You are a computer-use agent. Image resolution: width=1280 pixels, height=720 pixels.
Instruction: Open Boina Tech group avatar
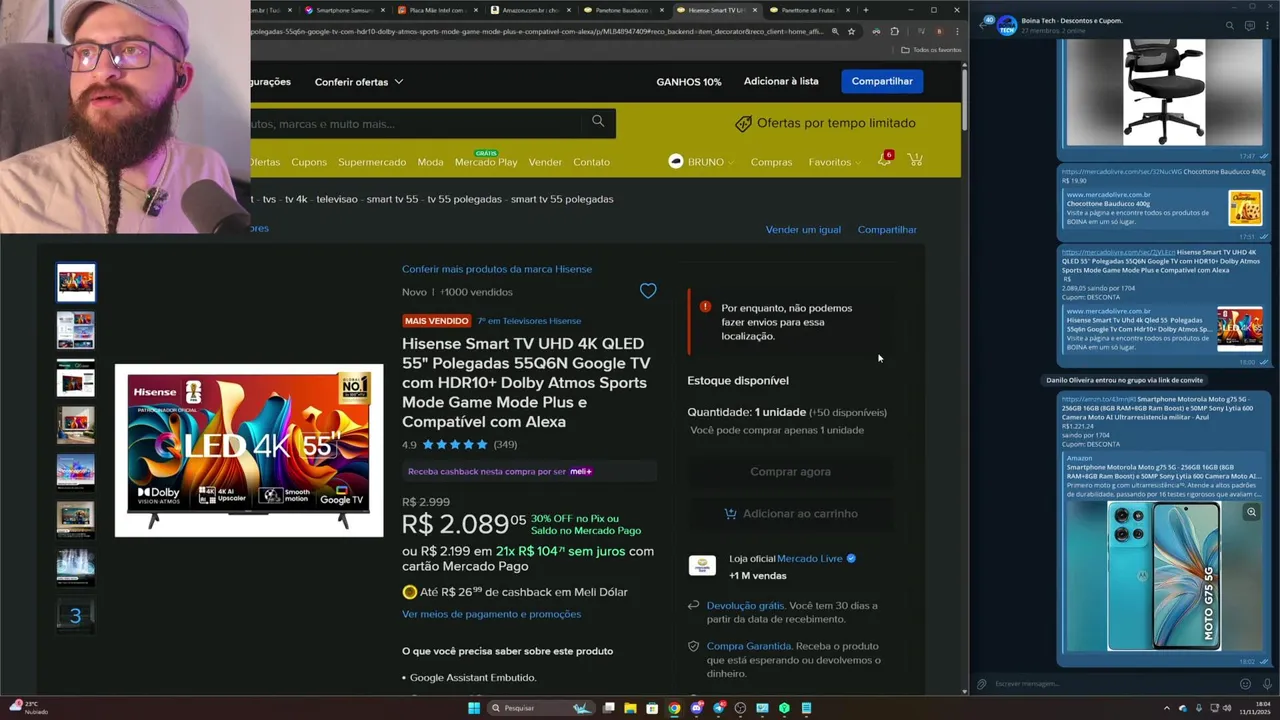1006,25
